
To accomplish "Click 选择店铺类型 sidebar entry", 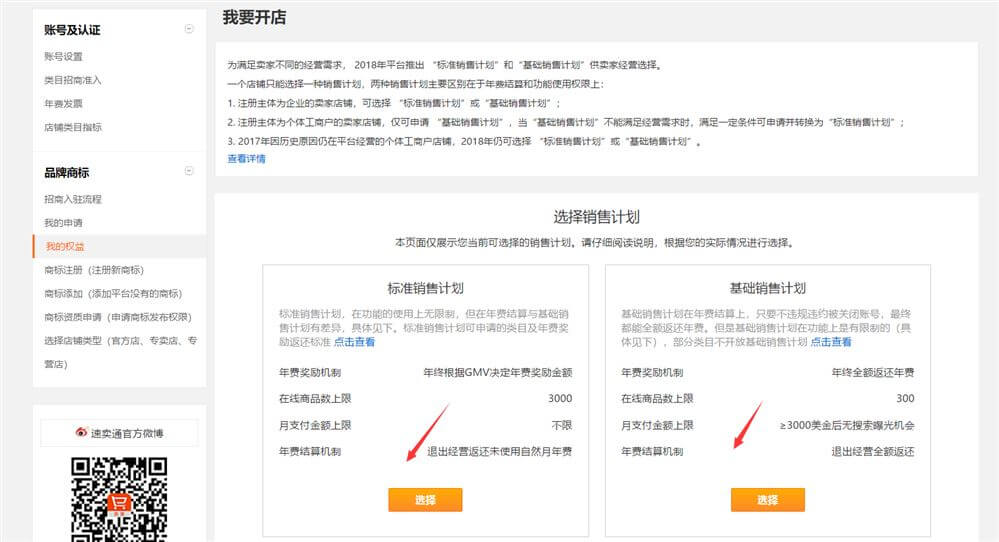I will [x=120, y=341].
